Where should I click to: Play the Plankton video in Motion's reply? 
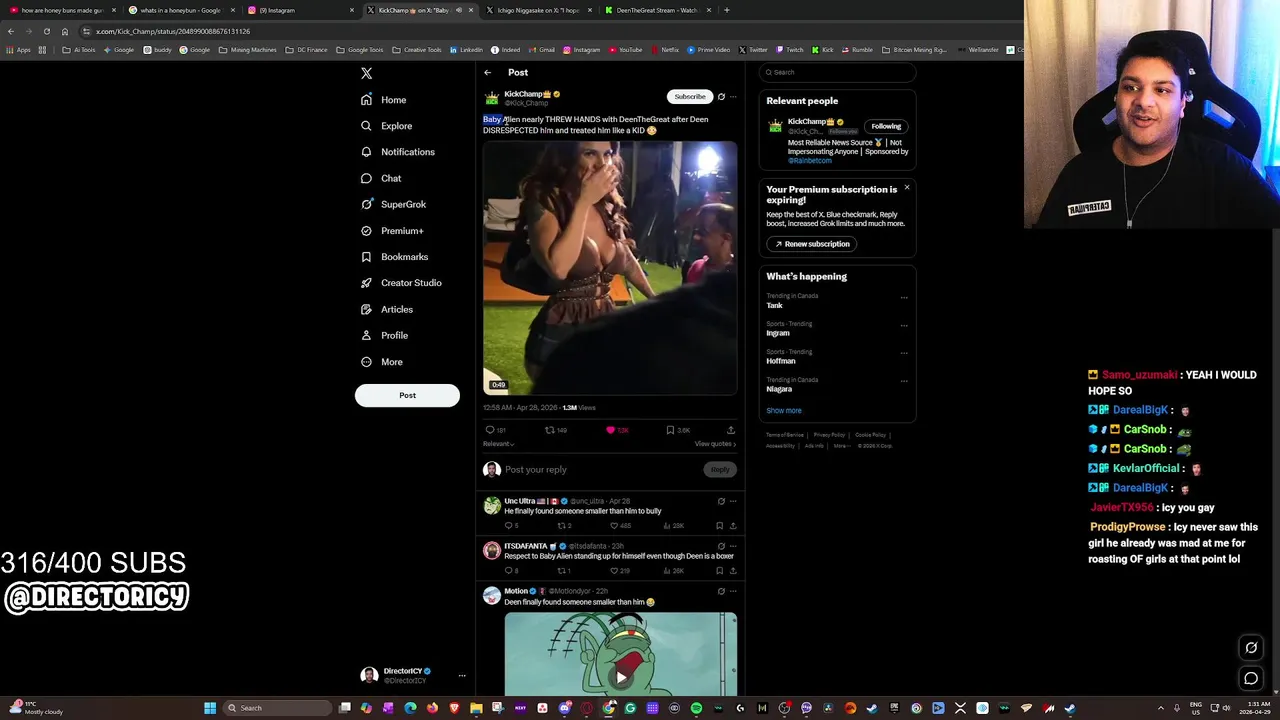pos(621,677)
